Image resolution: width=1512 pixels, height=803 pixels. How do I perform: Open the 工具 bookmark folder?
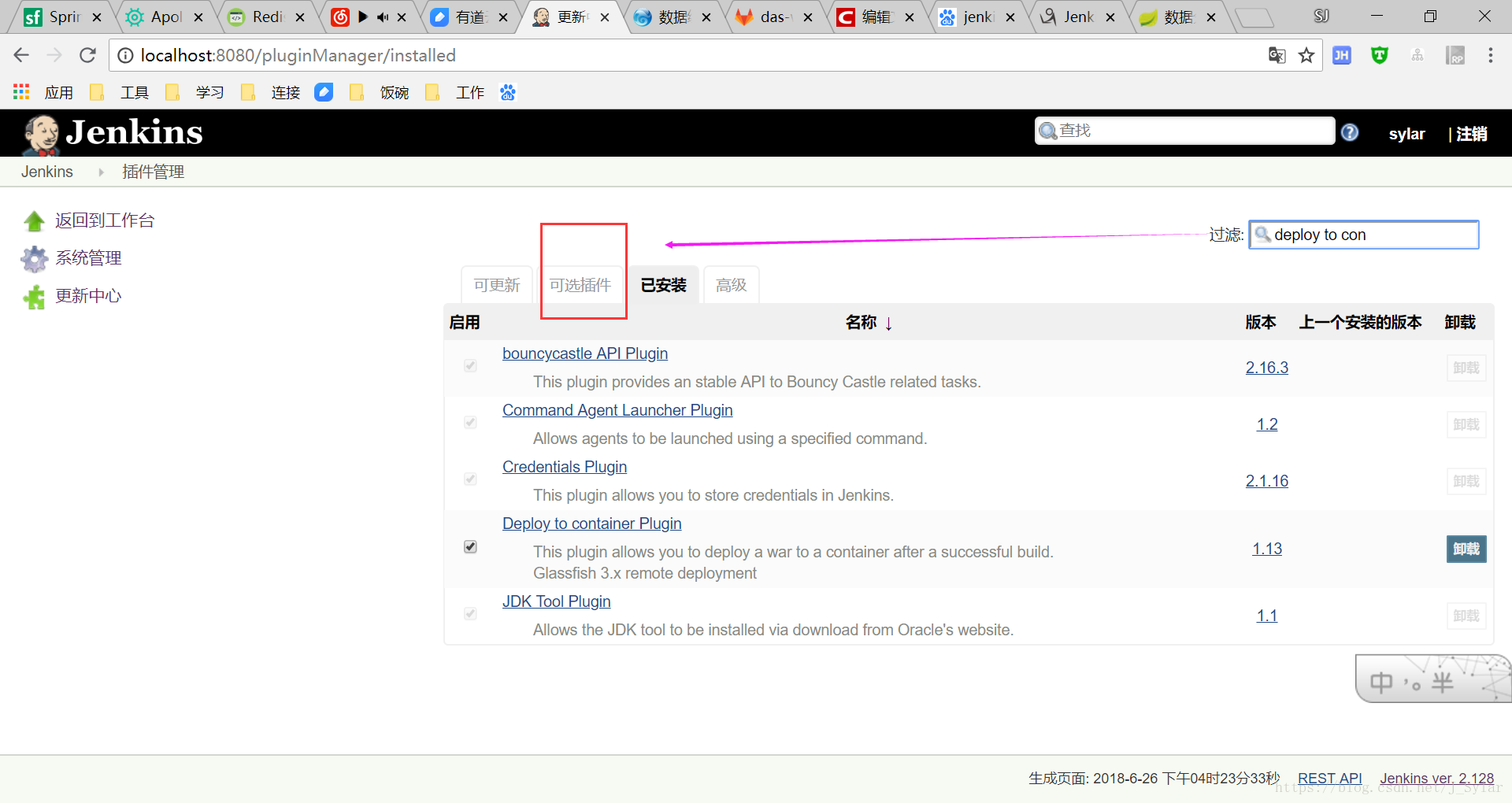pos(120,93)
